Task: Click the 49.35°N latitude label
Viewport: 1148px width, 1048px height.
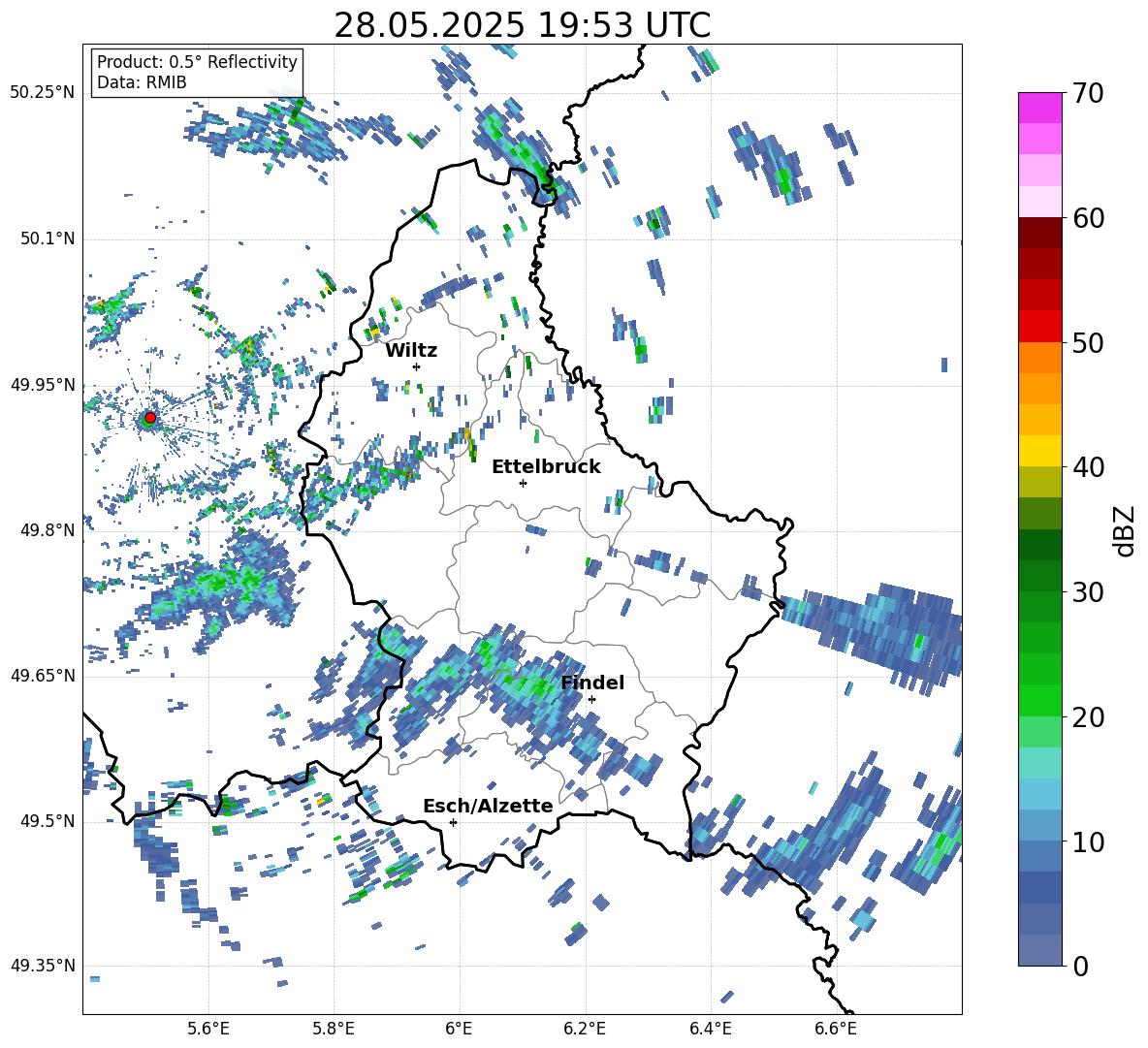Action: pyautogui.click(x=43, y=966)
